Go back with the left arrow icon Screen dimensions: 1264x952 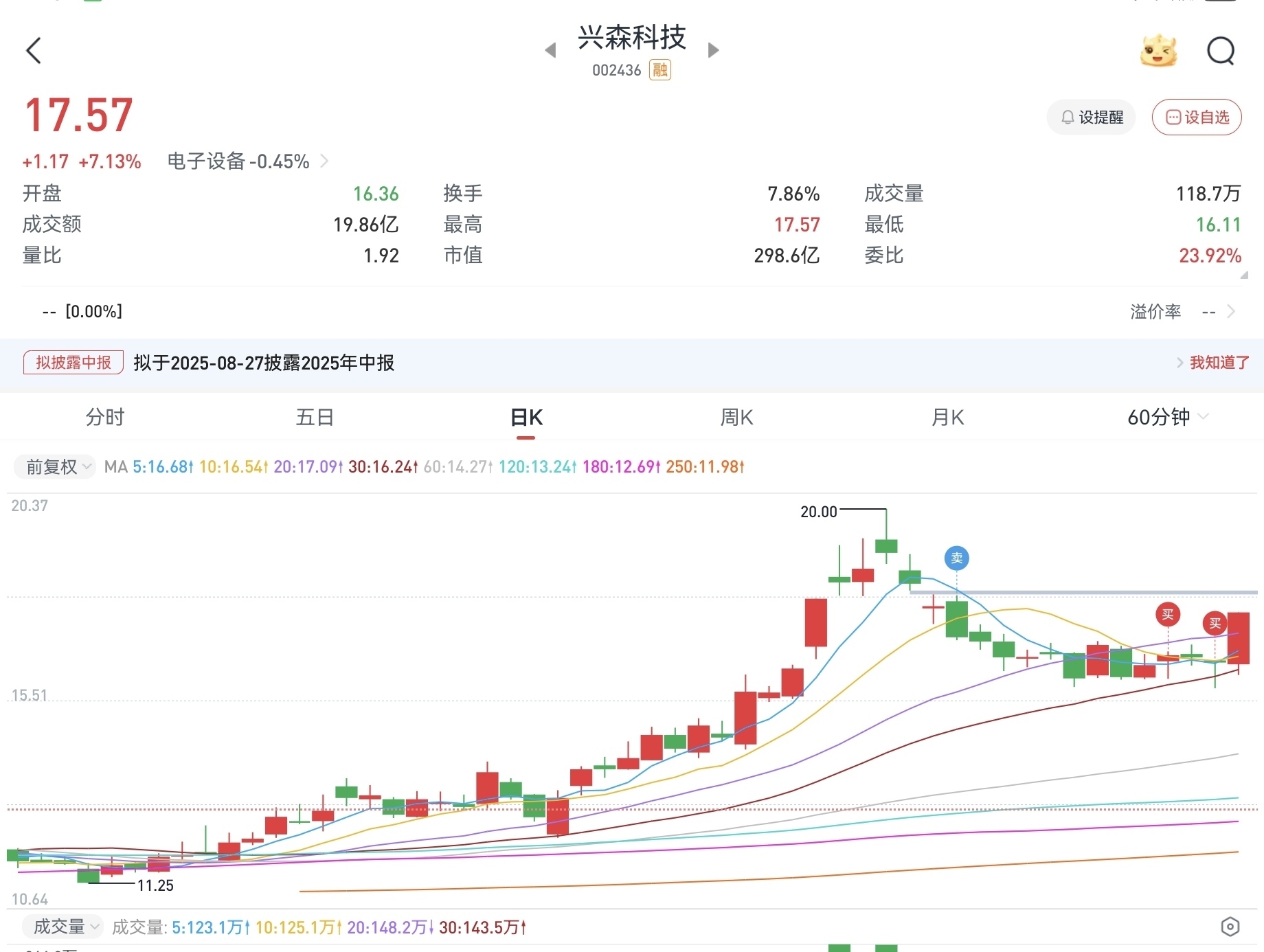[34, 50]
